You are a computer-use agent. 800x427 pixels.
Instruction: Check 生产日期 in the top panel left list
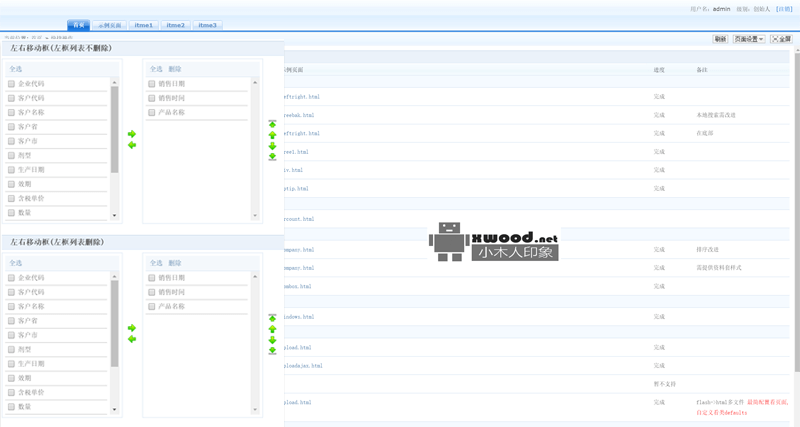[11, 170]
